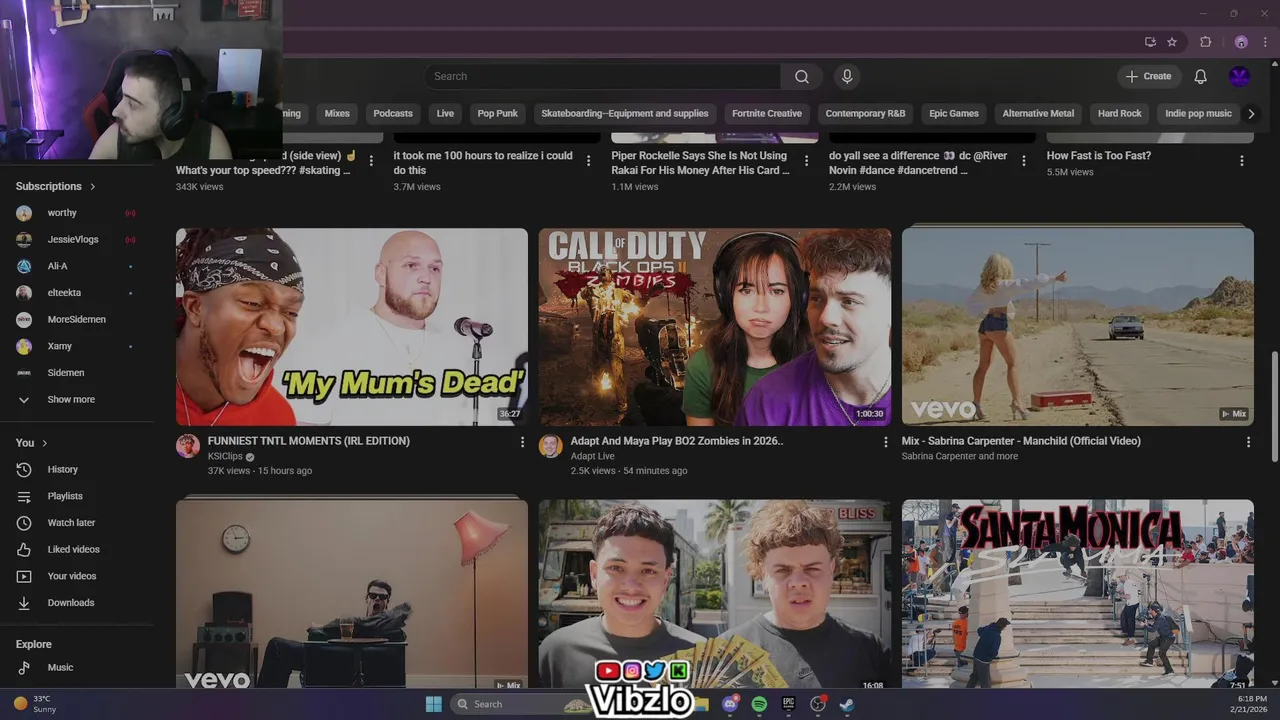
Task: Open the KSIClips channel link
Action: (x=225, y=456)
